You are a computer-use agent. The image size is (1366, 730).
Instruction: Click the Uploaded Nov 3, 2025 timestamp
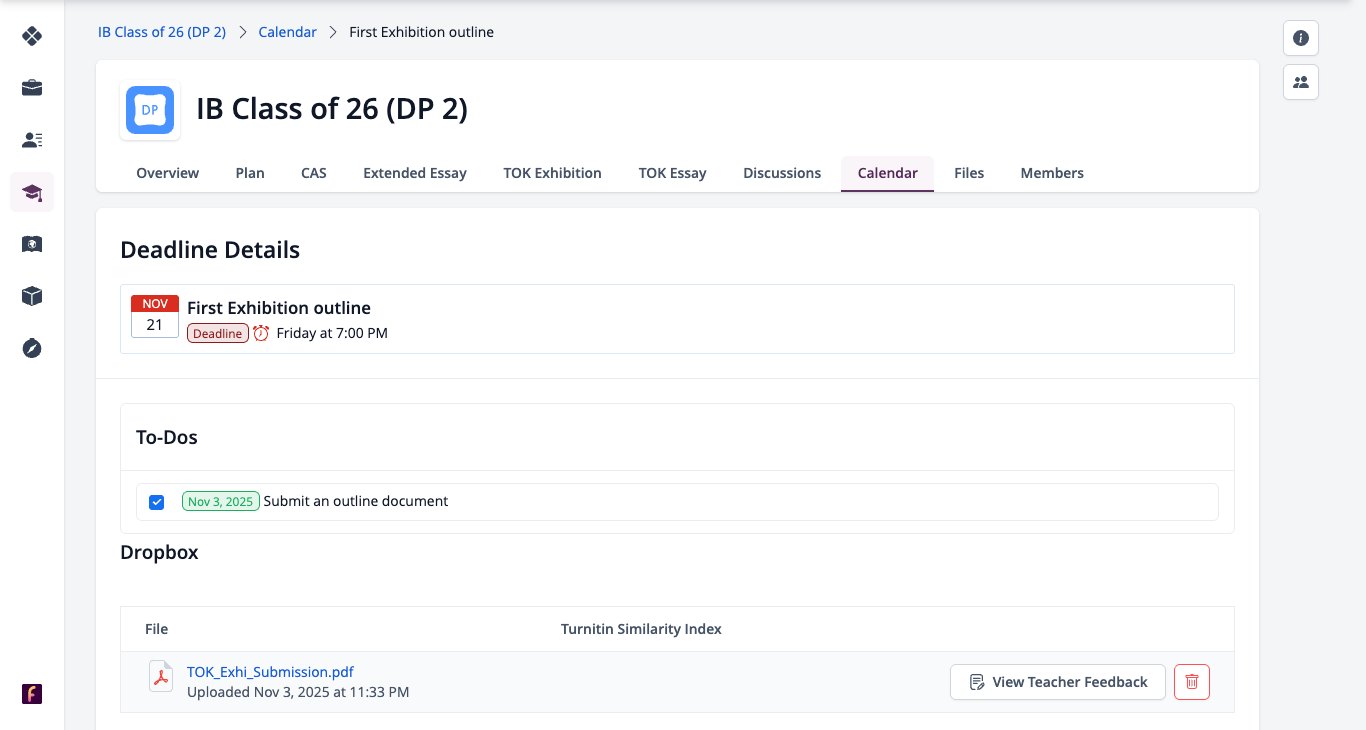[x=298, y=692]
